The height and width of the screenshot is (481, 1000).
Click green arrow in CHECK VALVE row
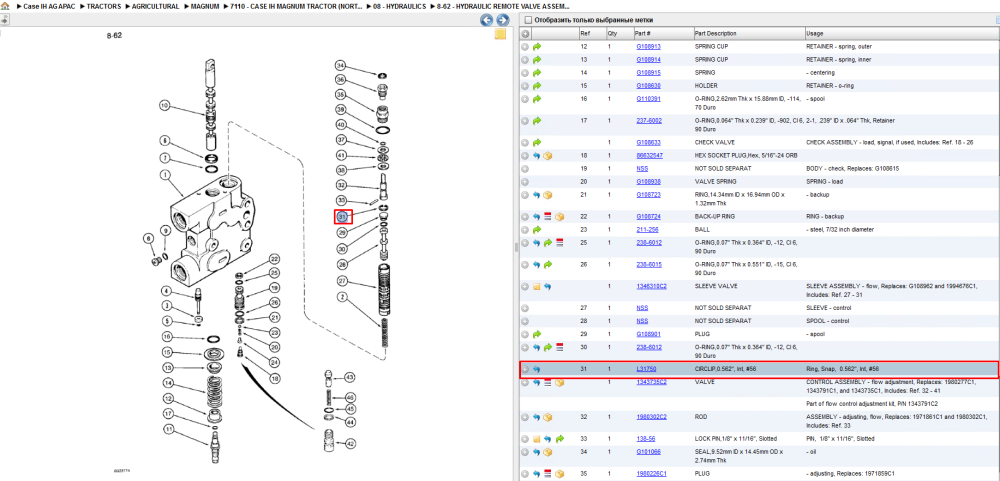[537, 142]
